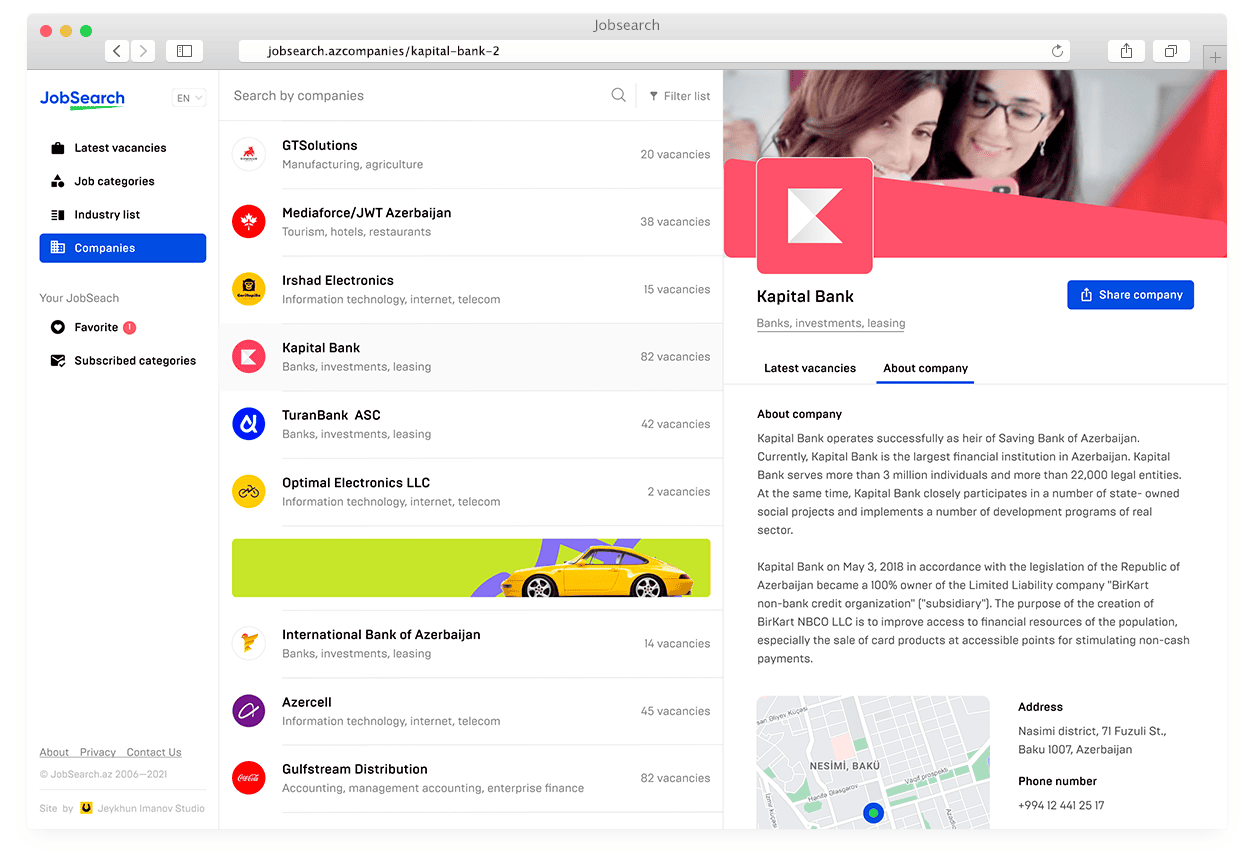Viewport: 1254px width, 866px height.
Task: Click the 20 vacancies count for GTSolutions
Action: pyautogui.click(x=676, y=154)
